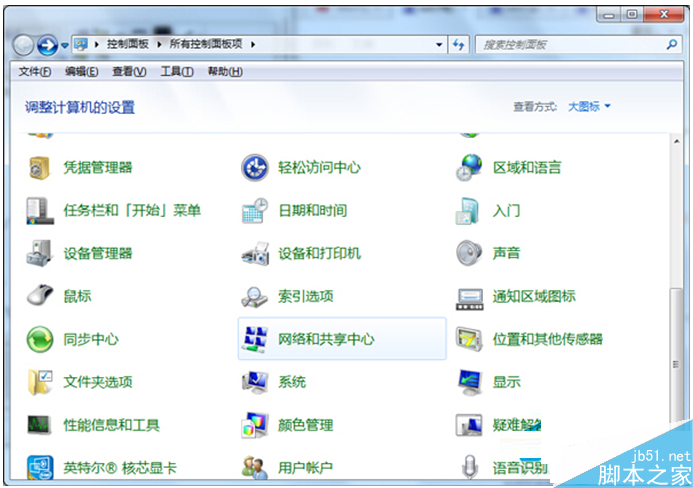This screenshot has height=488, width=693.
Task: Expand the address bar history dropdown arrow
Action: [439, 45]
